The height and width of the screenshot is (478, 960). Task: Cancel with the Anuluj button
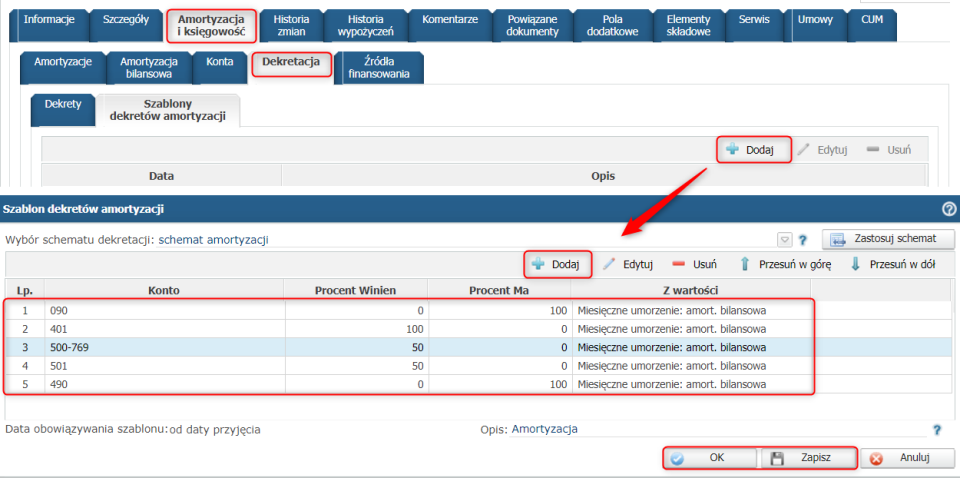[907, 458]
